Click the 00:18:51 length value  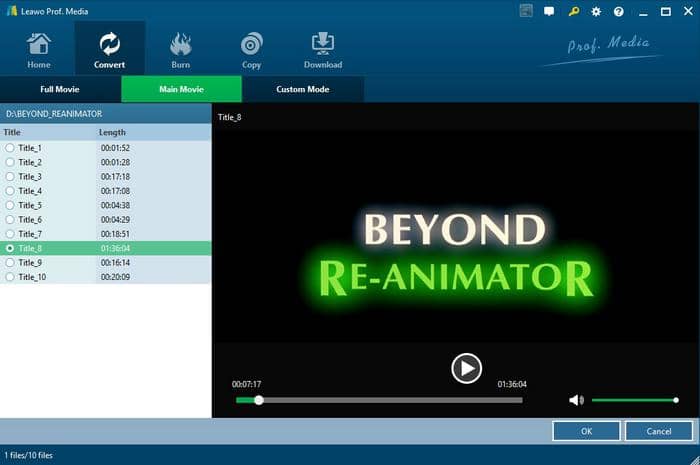pyautogui.click(x=115, y=234)
